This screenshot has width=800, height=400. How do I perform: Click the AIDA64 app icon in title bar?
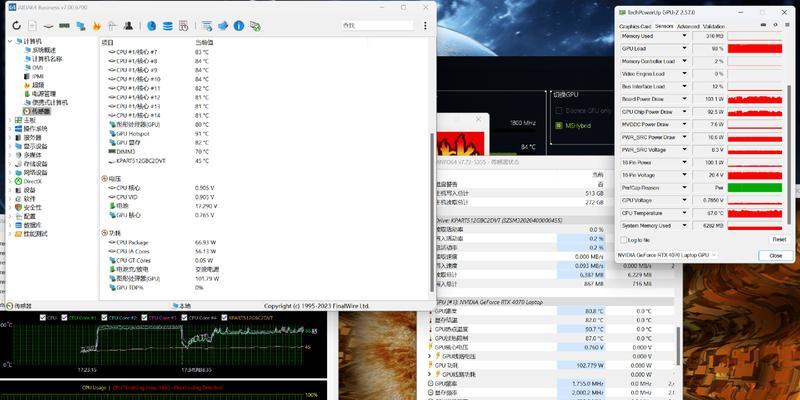tap(12, 8)
